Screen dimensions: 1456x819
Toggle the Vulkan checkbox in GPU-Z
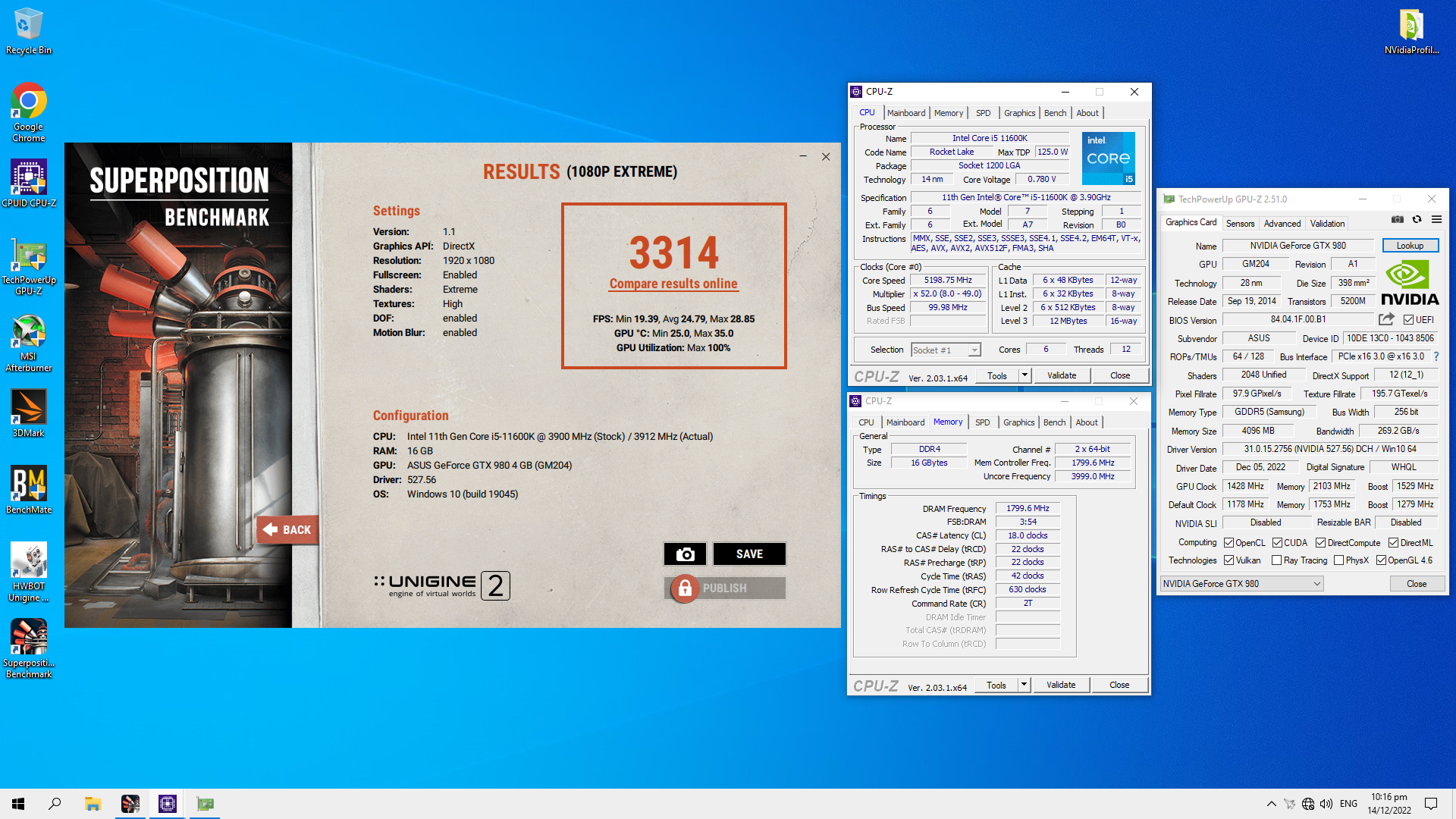coord(1229,560)
